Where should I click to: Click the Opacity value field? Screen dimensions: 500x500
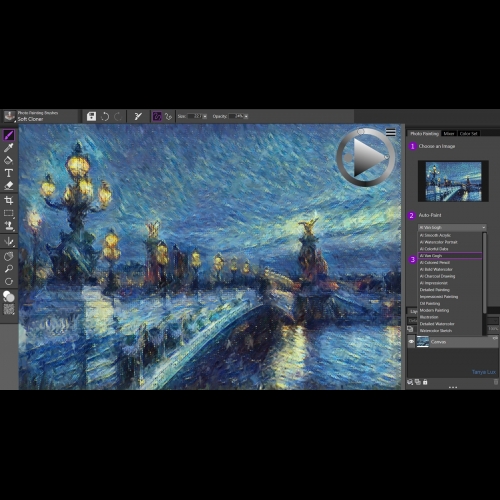236,116
